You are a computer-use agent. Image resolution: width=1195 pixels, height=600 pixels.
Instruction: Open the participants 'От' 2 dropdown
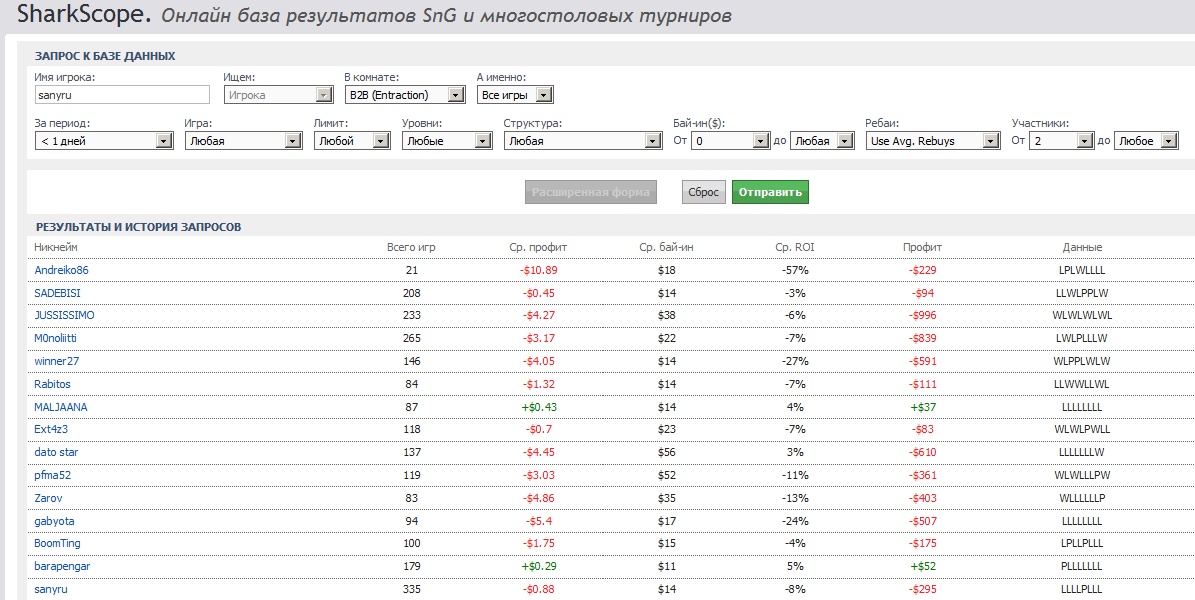coord(1062,141)
